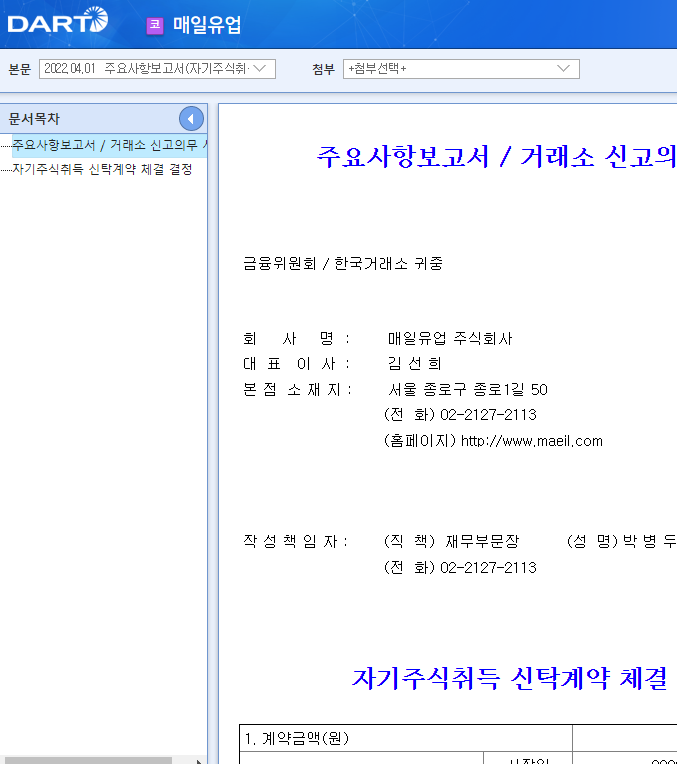677x764 pixels.
Task: Click the 첨부 label
Action: click(323, 69)
